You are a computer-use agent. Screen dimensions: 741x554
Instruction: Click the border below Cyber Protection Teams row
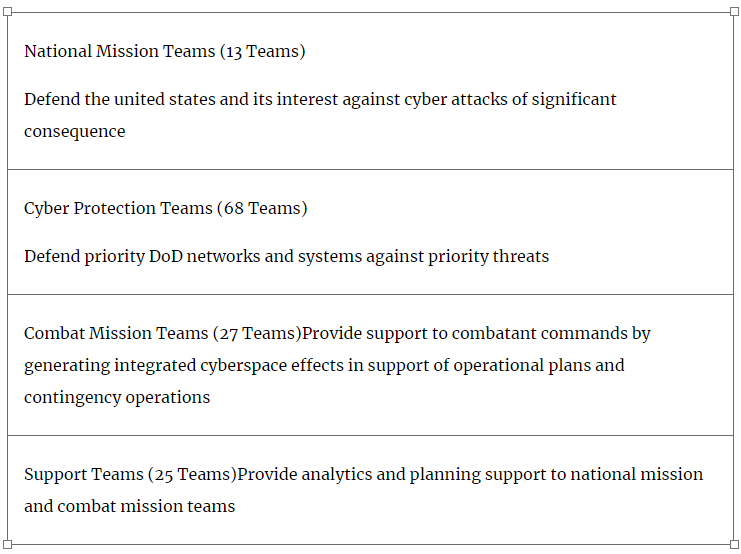370,294
